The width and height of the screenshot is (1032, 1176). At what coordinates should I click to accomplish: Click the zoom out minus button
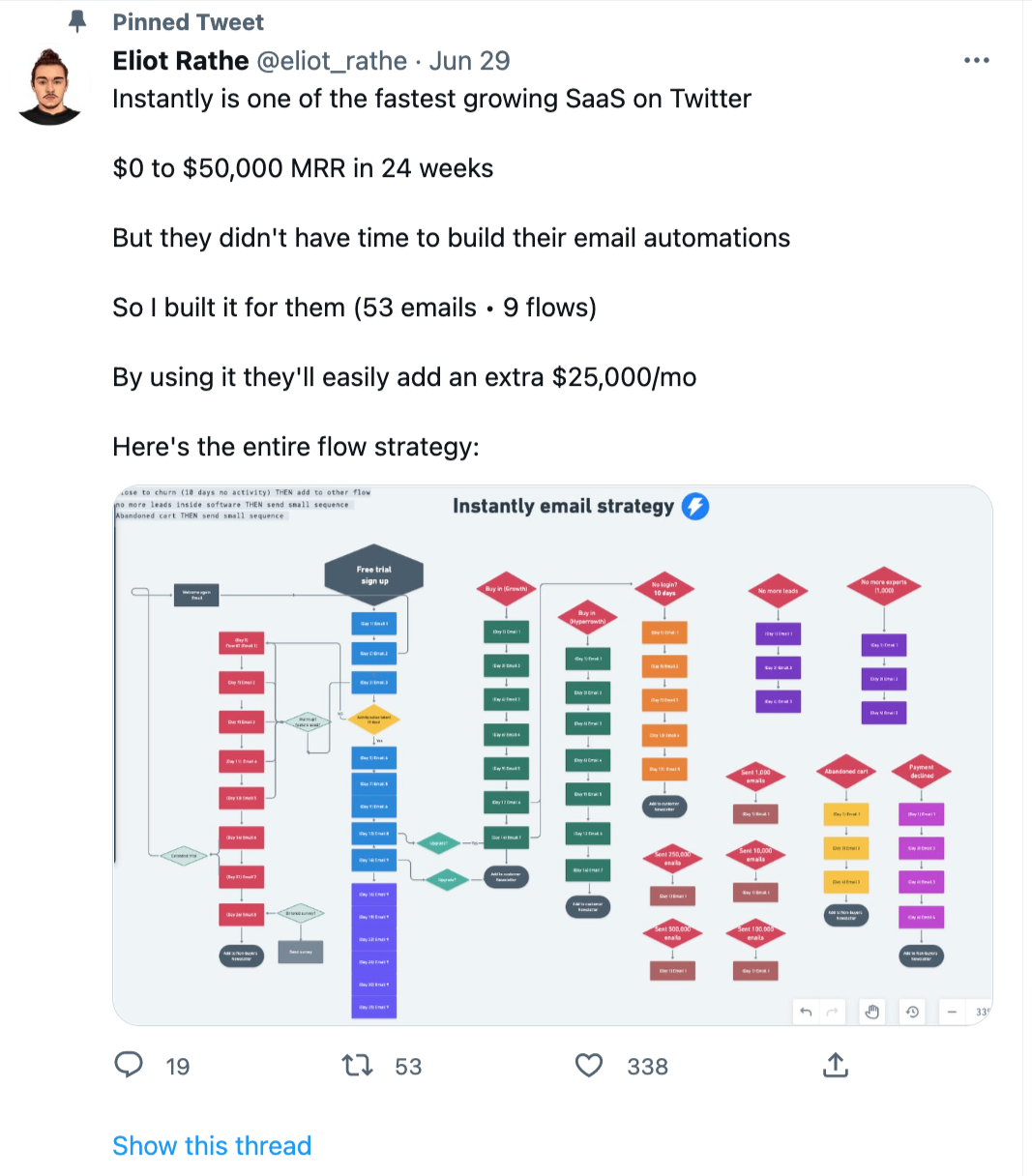952,1013
